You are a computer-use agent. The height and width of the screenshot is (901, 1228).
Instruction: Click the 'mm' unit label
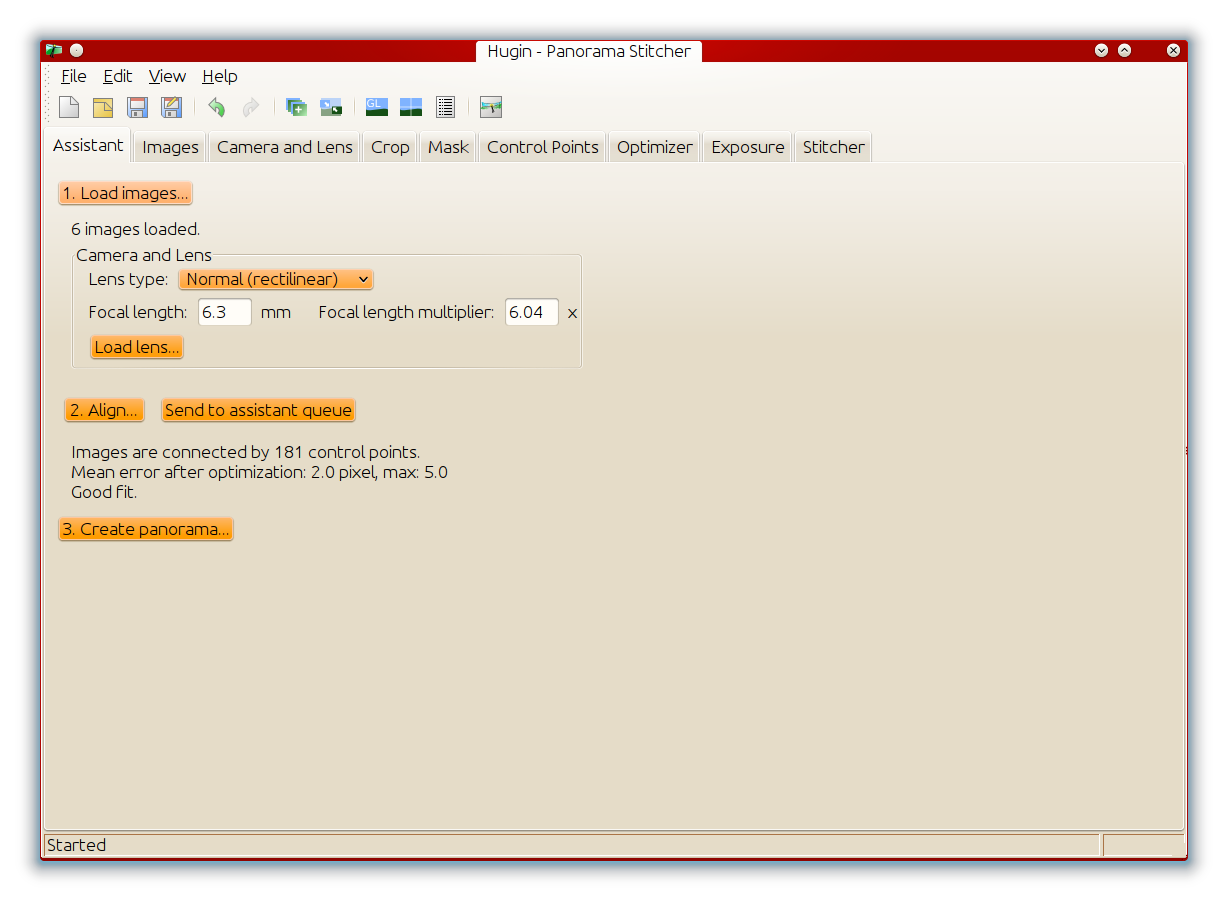coord(276,312)
